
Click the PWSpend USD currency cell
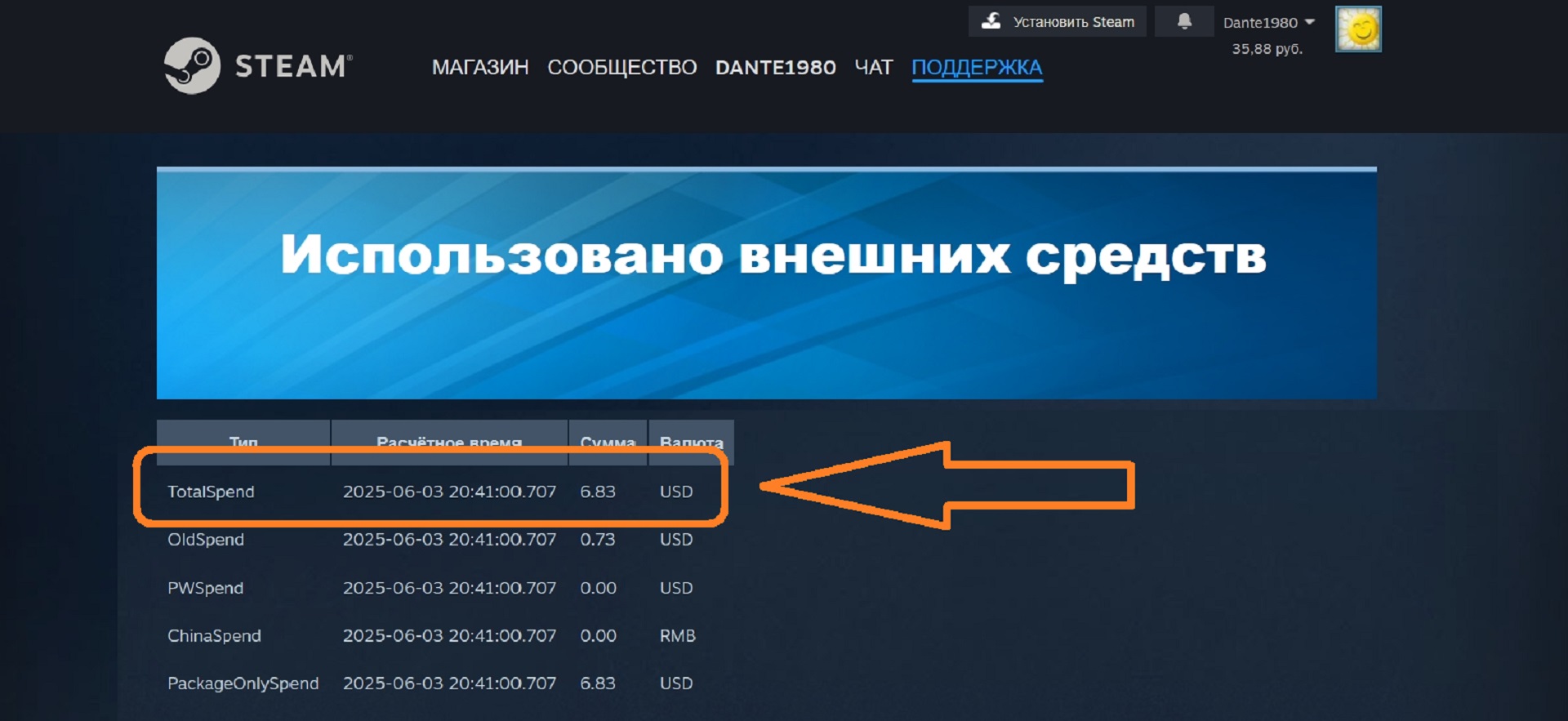[676, 588]
